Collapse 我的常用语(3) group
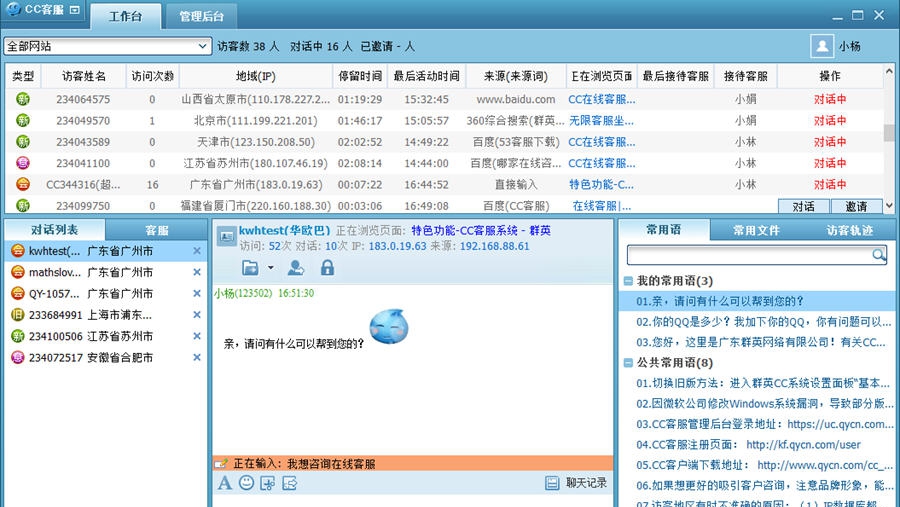This screenshot has width=900, height=507. (628, 281)
